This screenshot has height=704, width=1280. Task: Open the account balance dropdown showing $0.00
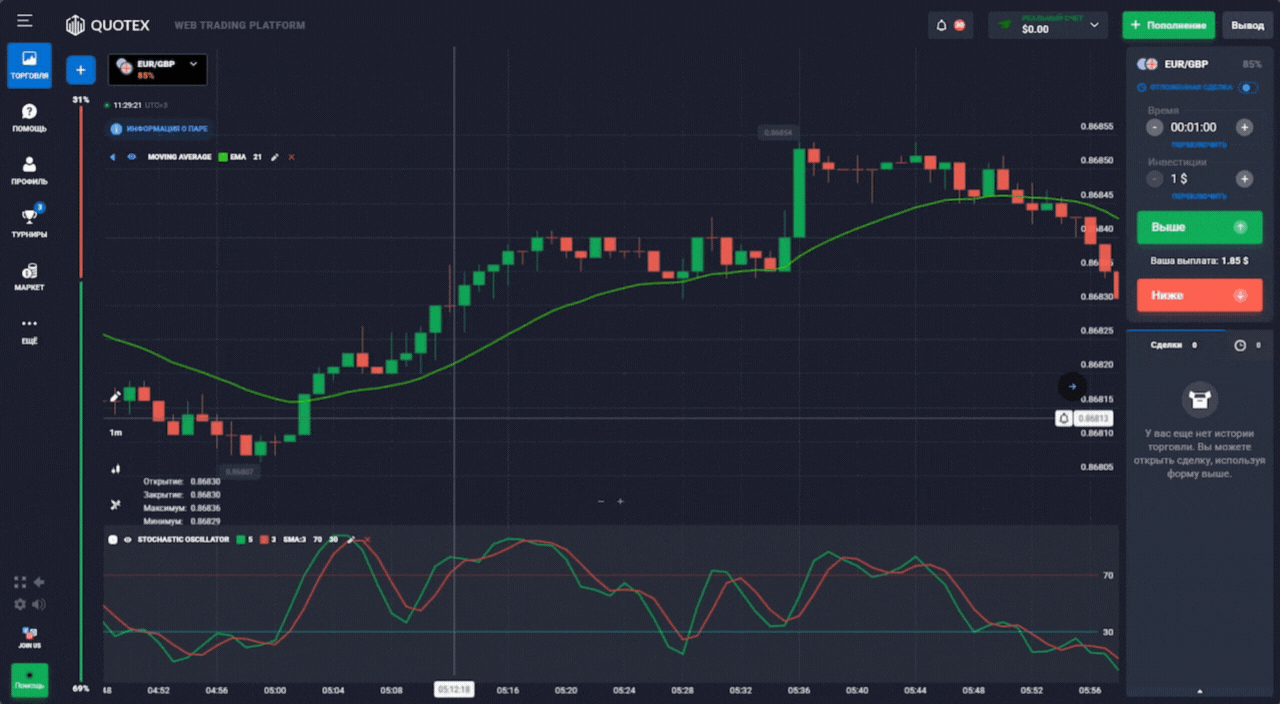tap(1047, 25)
